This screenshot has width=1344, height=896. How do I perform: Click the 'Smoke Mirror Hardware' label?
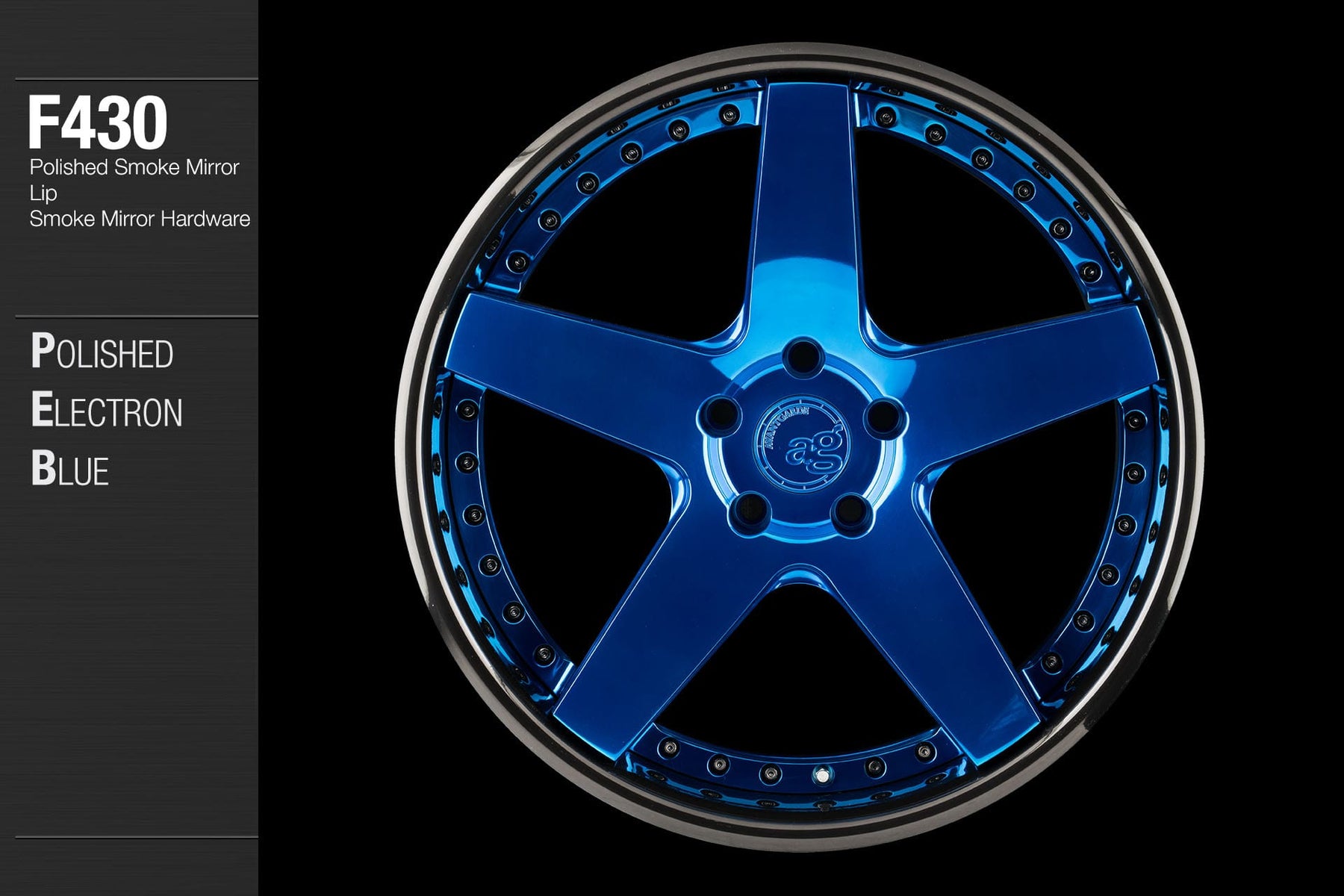click(140, 219)
